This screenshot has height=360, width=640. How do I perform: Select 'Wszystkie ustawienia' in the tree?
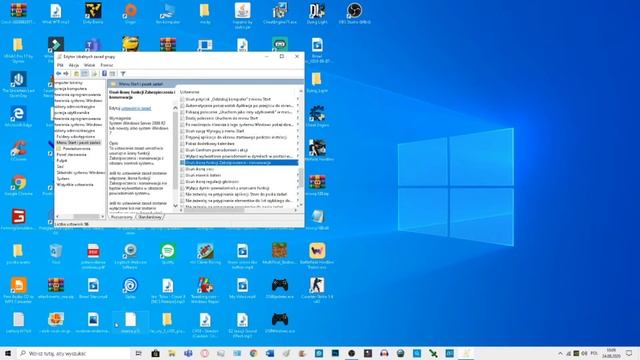pos(75,184)
